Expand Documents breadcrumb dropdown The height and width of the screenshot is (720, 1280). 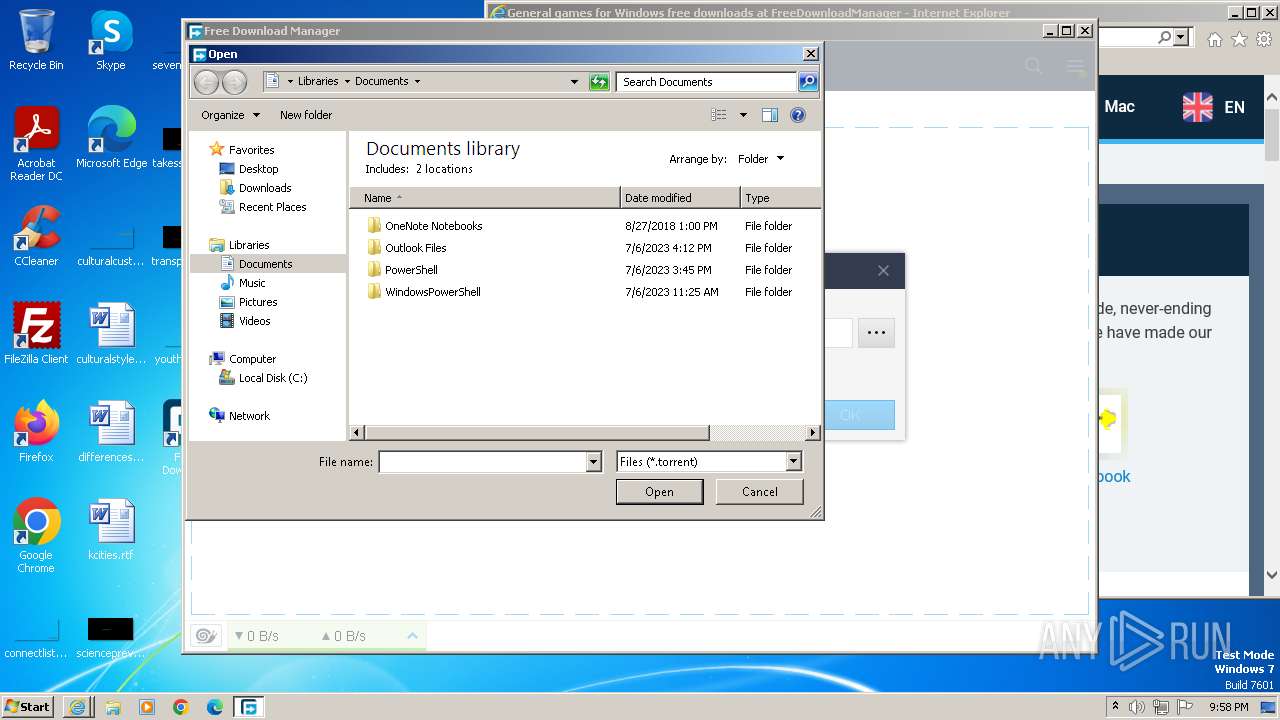click(417, 82)
